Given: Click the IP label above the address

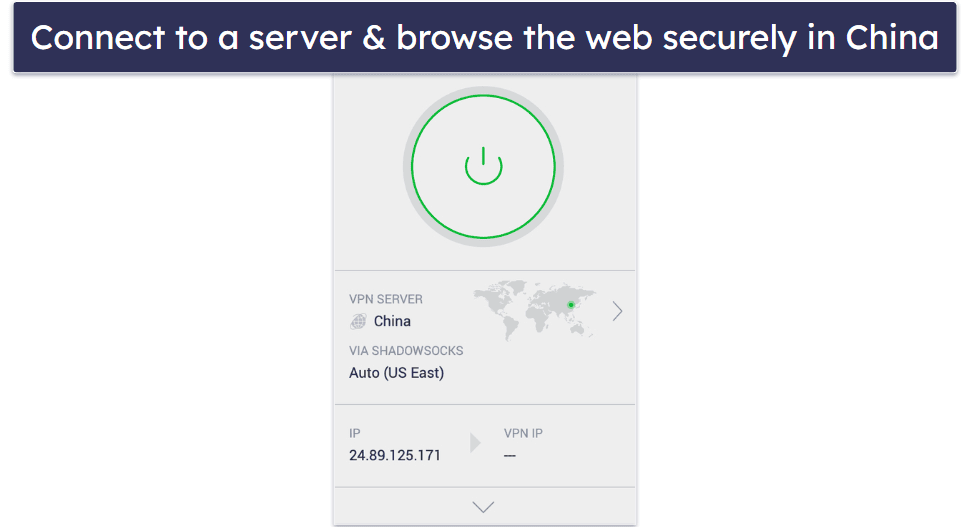Looking at the screenshot, I should 354,433.
